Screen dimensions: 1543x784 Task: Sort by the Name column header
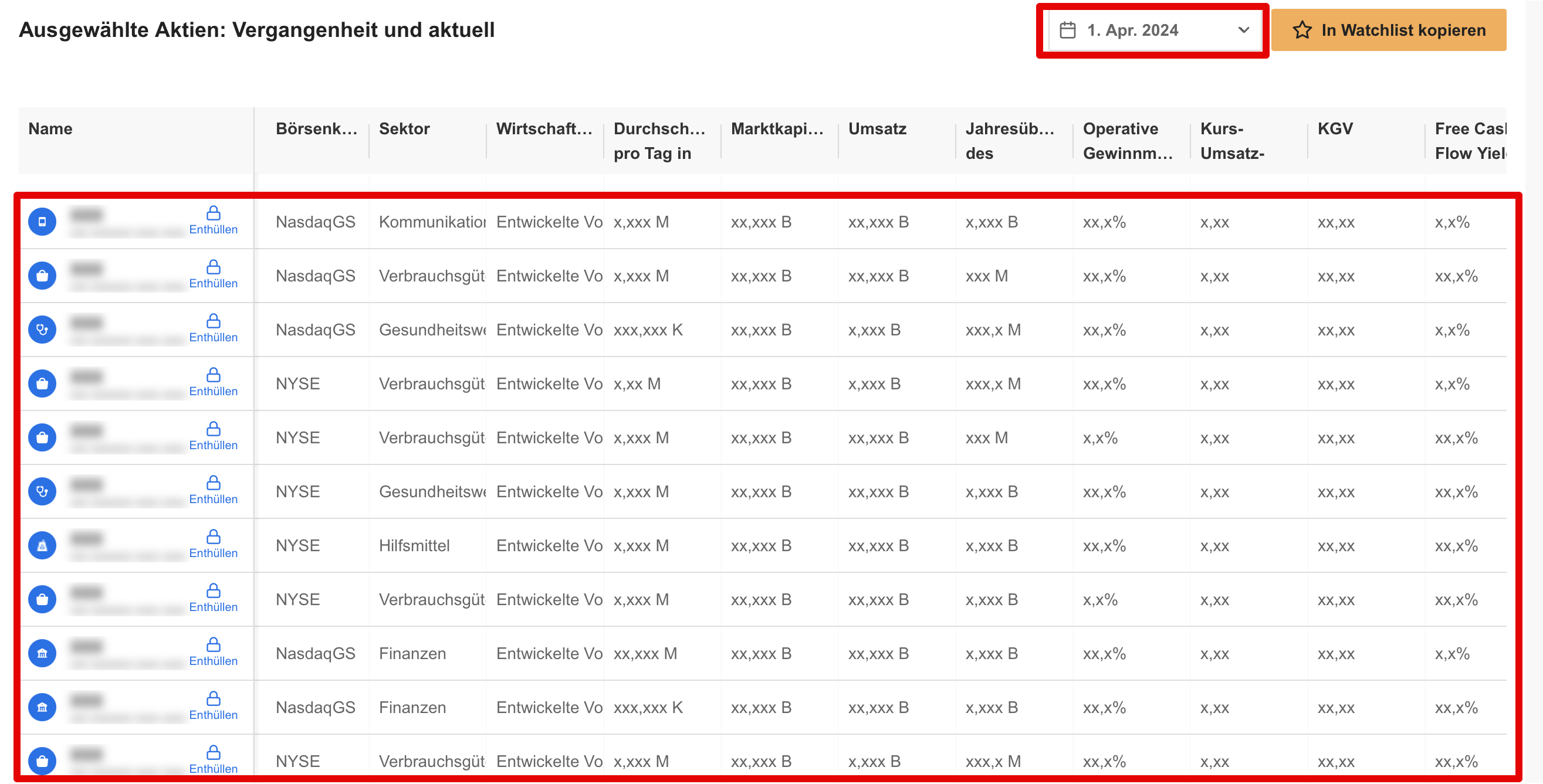tap(50, 128)
